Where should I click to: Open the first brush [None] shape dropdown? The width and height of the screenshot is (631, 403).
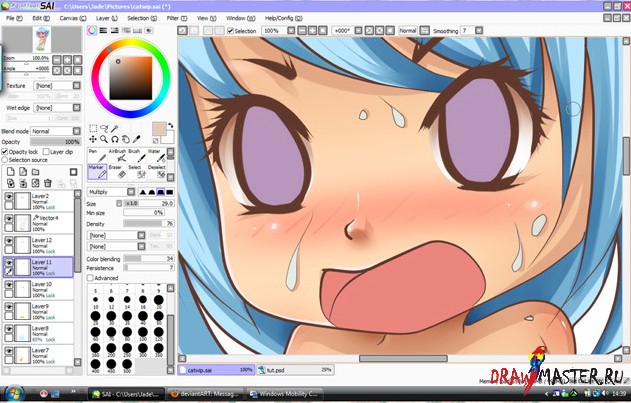(117, 235)
